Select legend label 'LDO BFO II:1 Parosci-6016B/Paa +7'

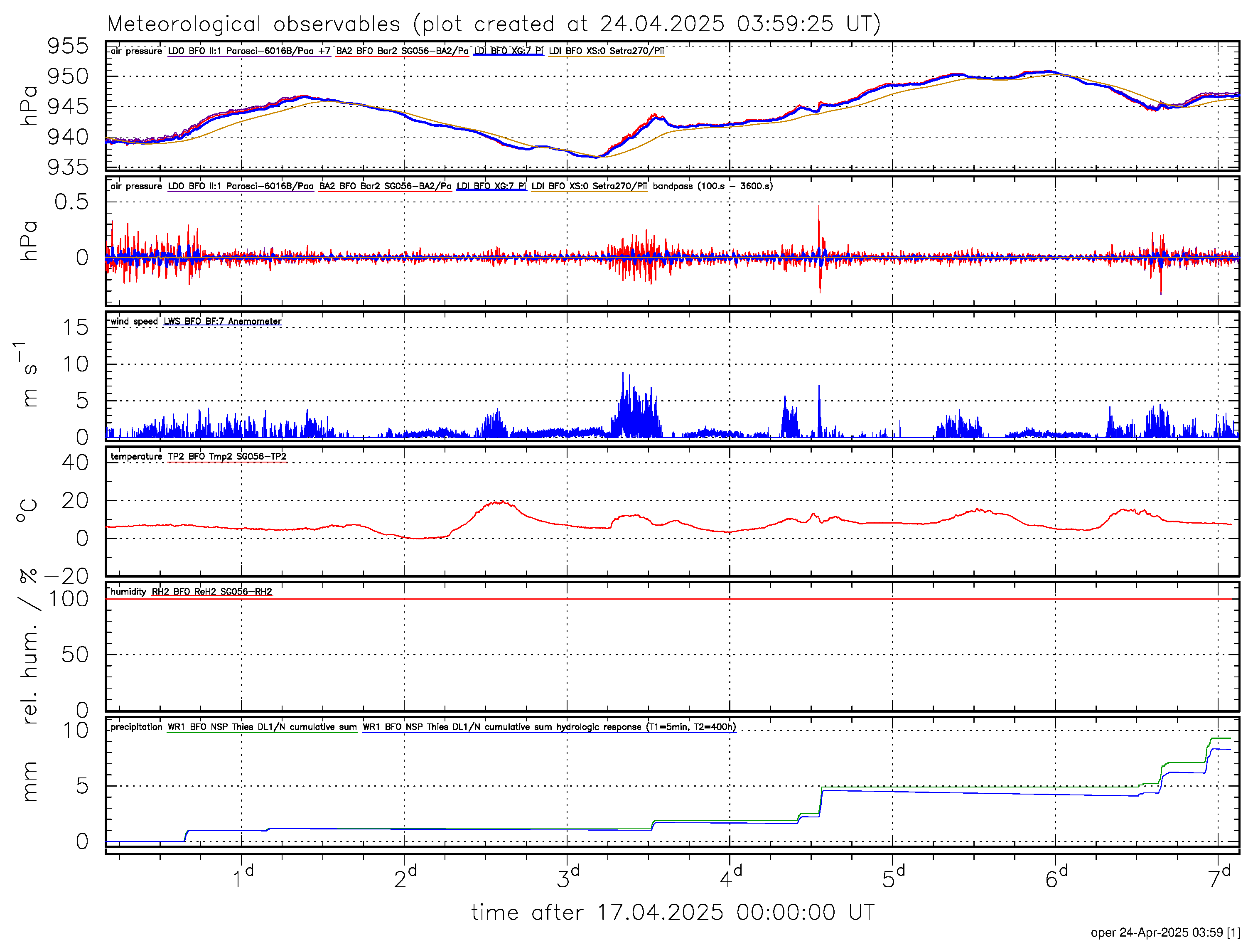[249, 51]
